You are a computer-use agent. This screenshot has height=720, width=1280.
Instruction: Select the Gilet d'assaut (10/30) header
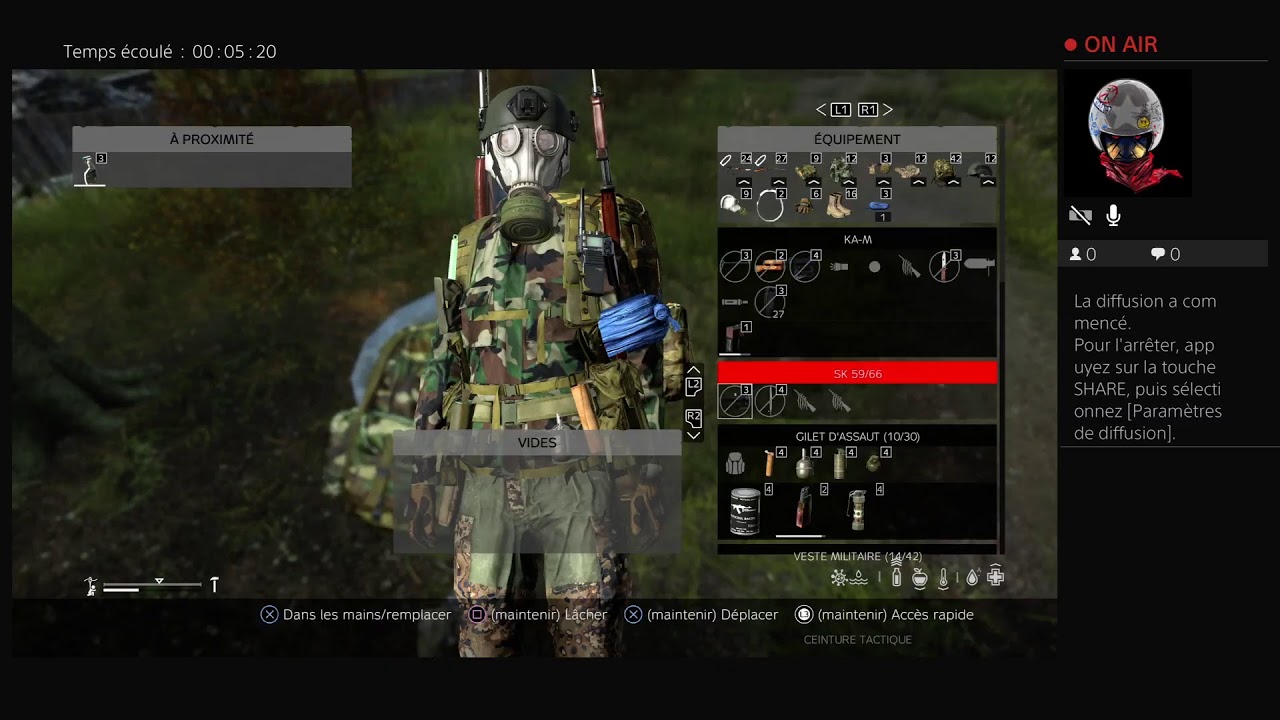(857, 436)
